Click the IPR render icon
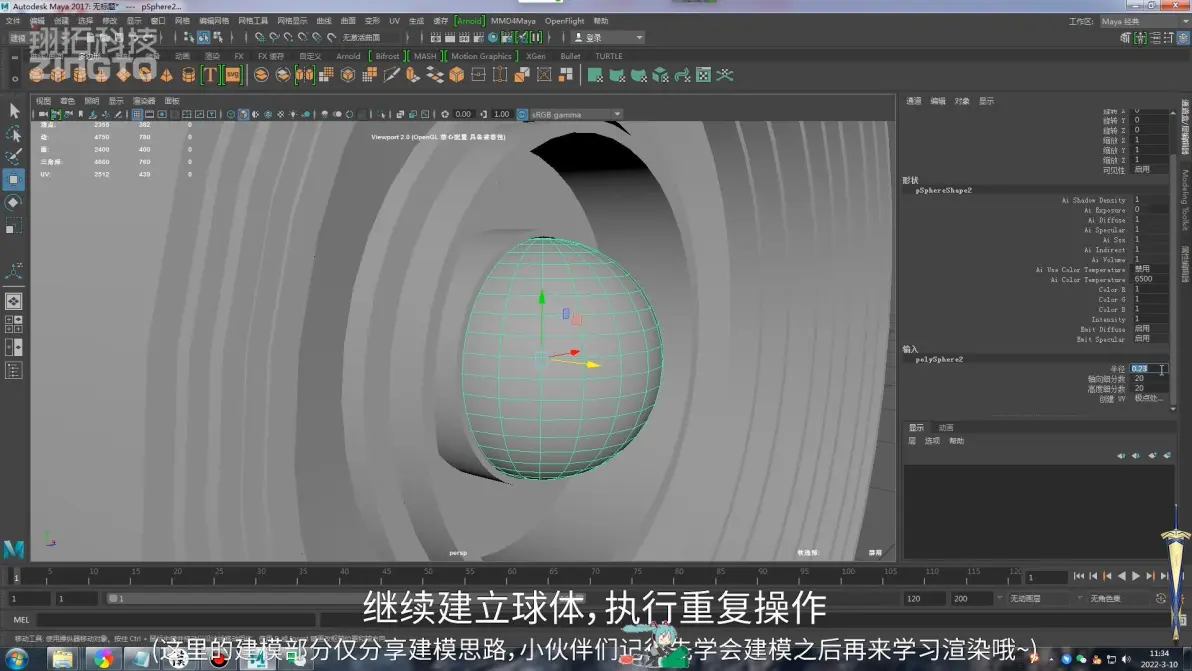 pyautogui.click(x=464, y=37)
